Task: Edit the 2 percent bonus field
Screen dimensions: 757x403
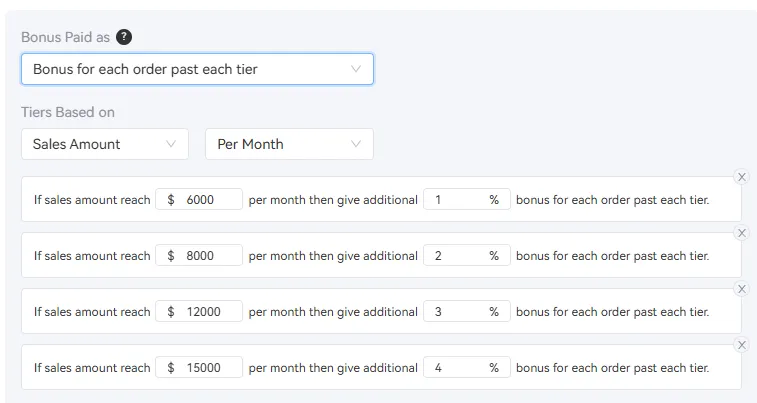Action: click(456, 256)
